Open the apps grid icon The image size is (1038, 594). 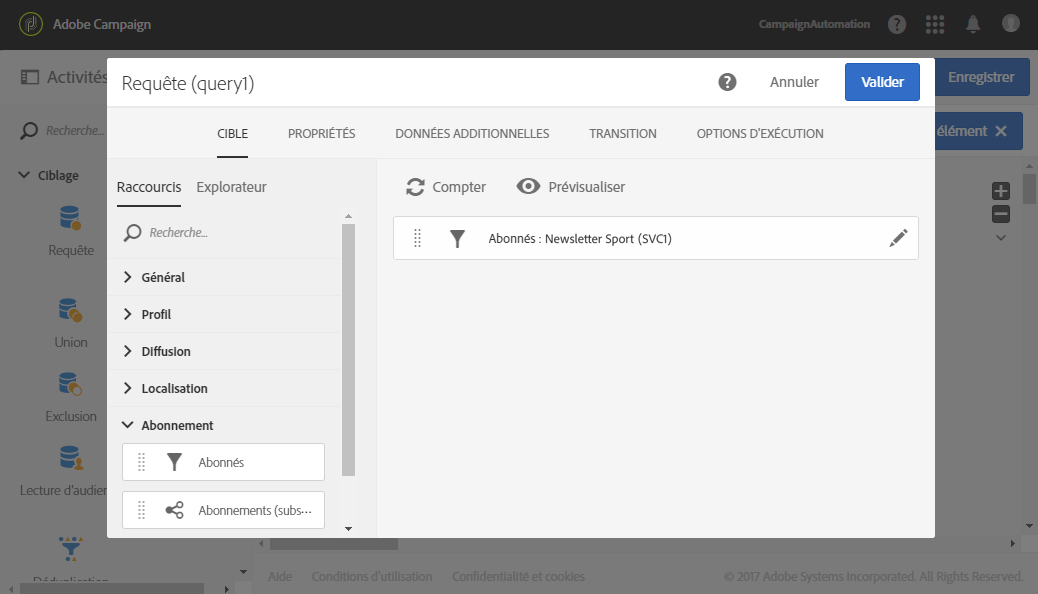(x=935, y=25)
